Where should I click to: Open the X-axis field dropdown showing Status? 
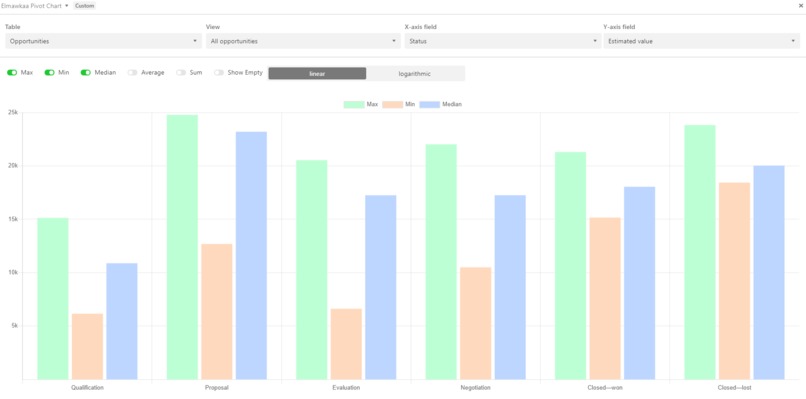point(502,41)
